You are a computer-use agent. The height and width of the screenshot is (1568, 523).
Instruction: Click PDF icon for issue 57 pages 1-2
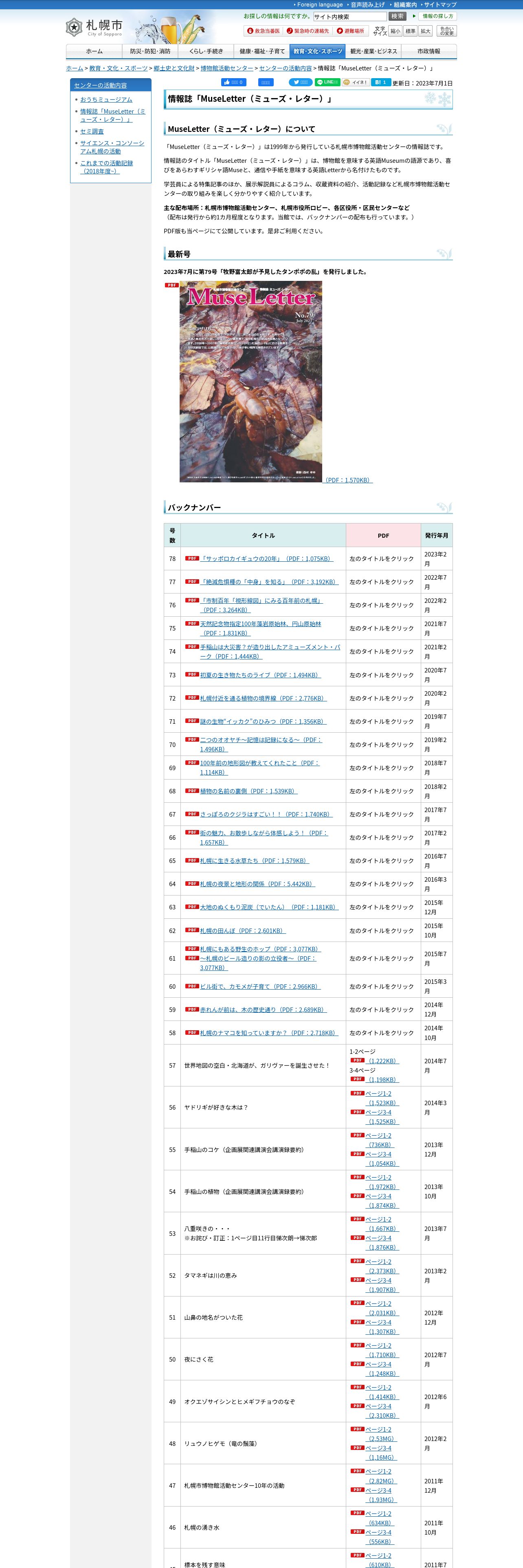357,1060
